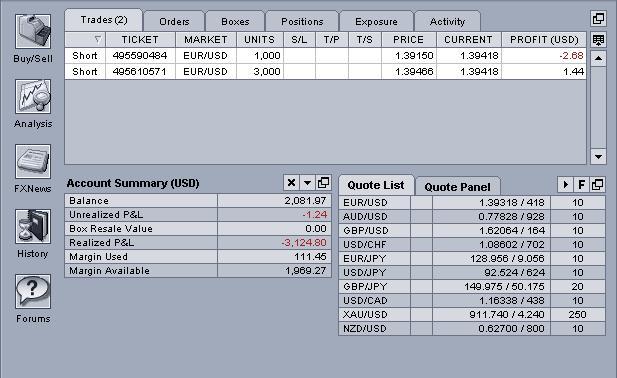Detach the Quote List panel

pyautogui.click(x=597, y=184)
